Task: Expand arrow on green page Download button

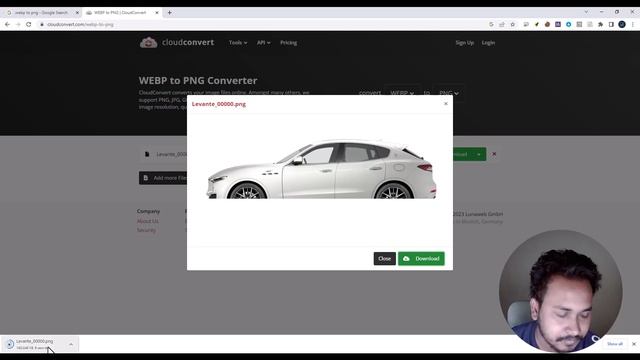Action: click(x=478, y=154)
